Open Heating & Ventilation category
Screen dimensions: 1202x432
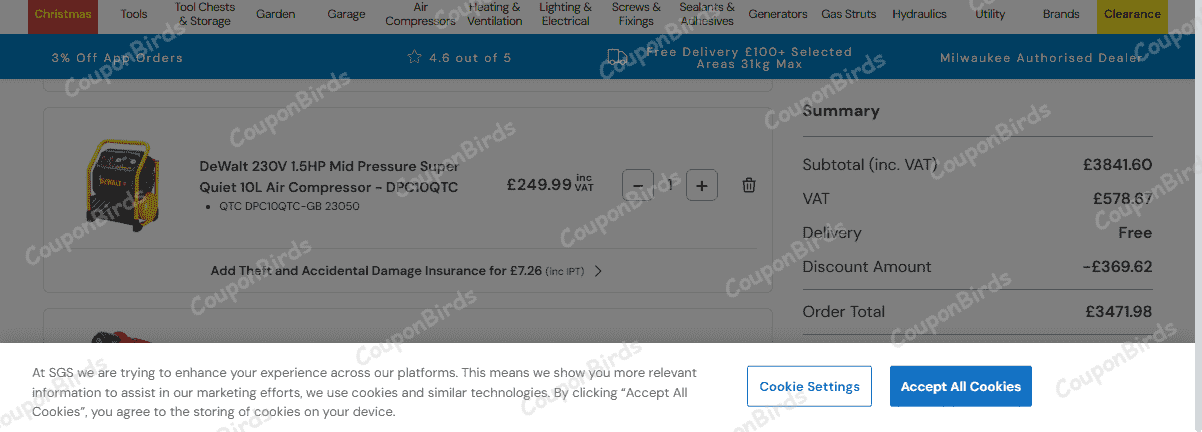click(x=494, y=14)
